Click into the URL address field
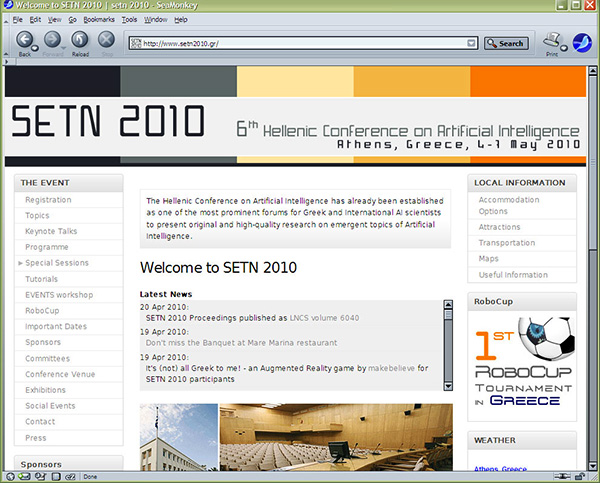This screenshot has width=600, height=483. click(300, 43)
